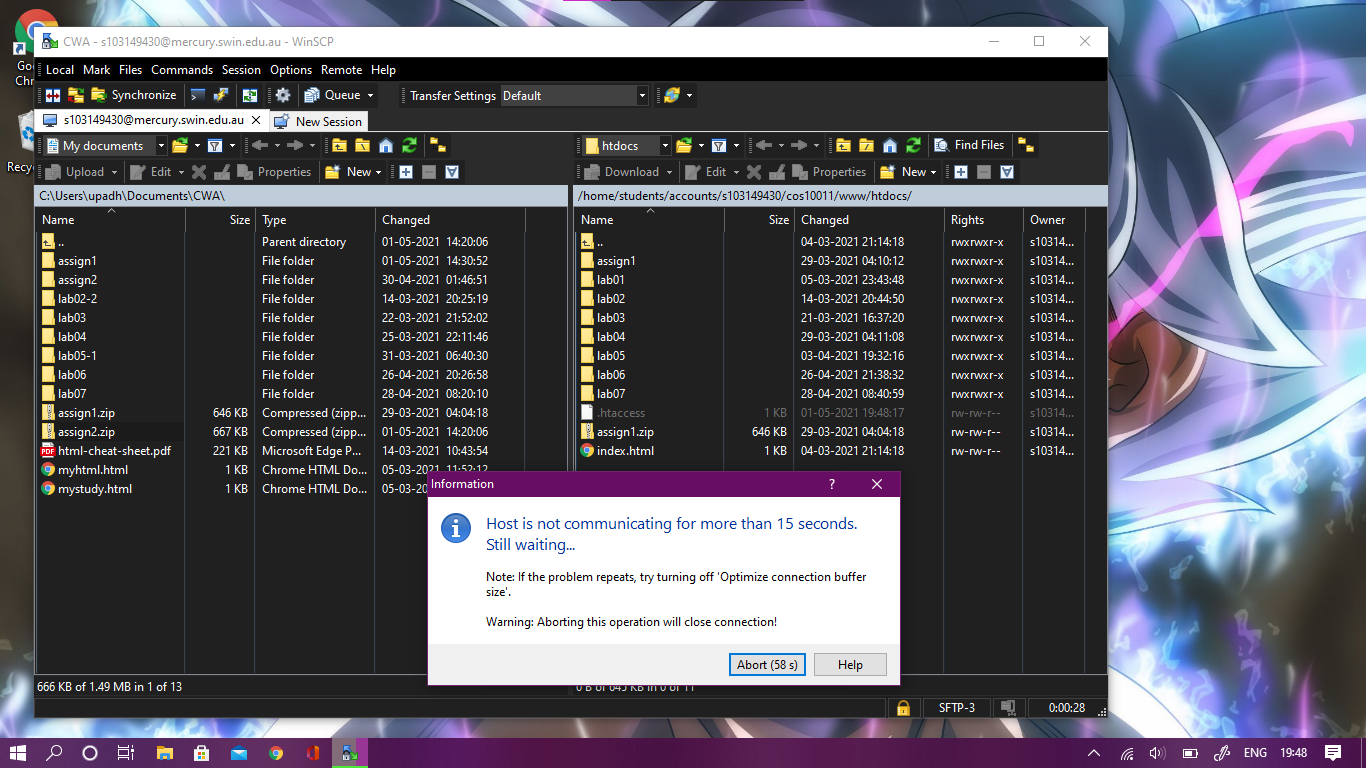The image size is (1366, 768).
Task: Sort remote files by Rights column header
Action: coord(967,220)
